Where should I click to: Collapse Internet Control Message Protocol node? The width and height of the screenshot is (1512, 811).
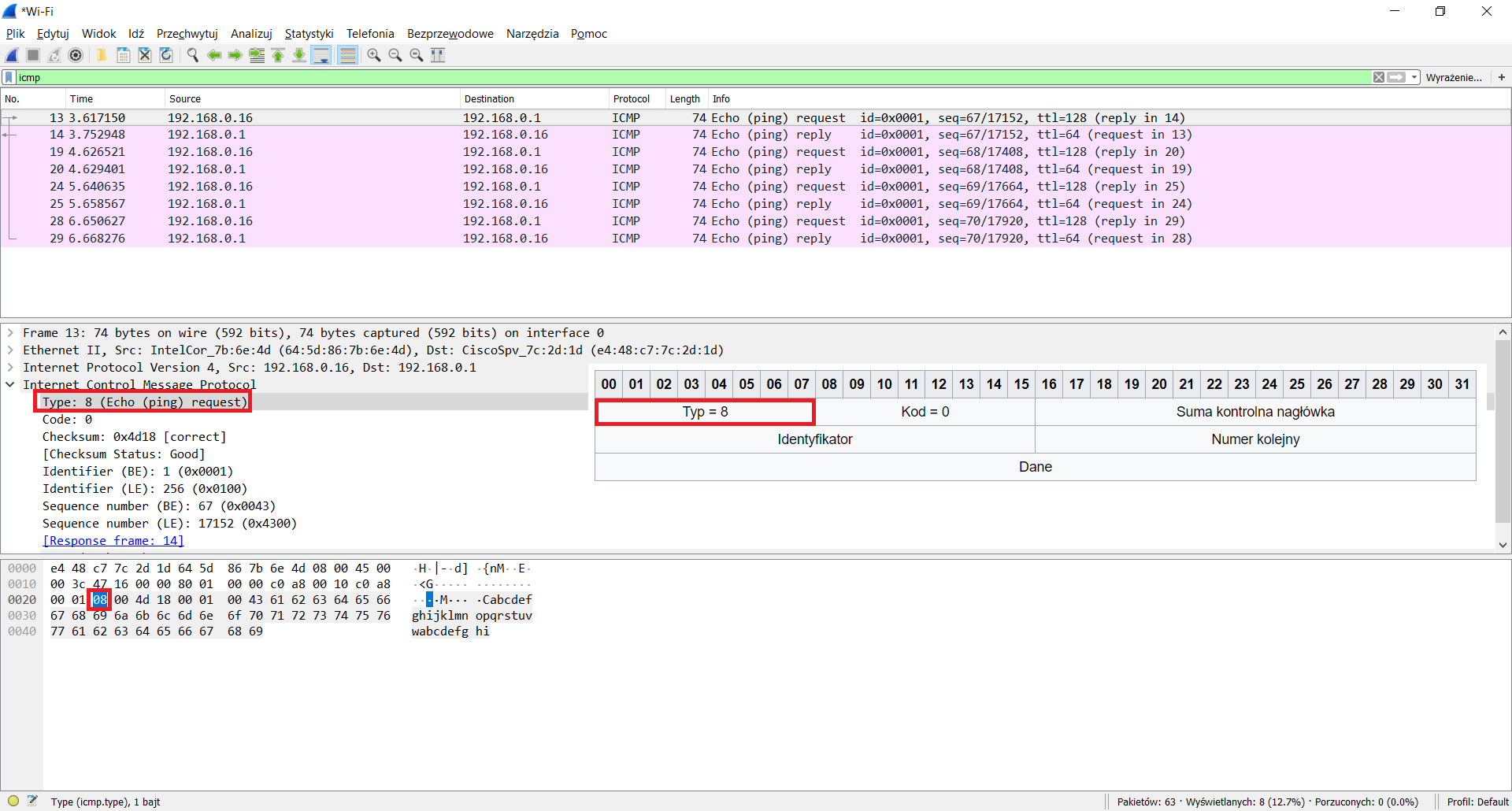pyautogui.click(x=10, y=385)
